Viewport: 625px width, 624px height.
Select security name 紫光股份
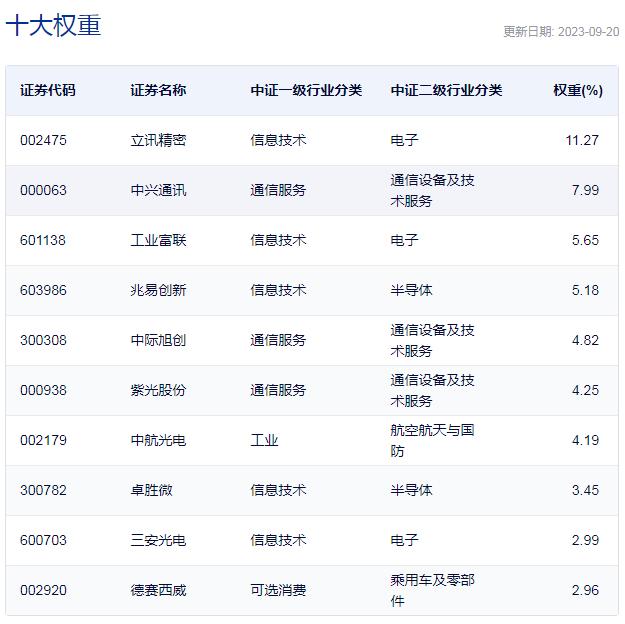click(x=158, y=390)
